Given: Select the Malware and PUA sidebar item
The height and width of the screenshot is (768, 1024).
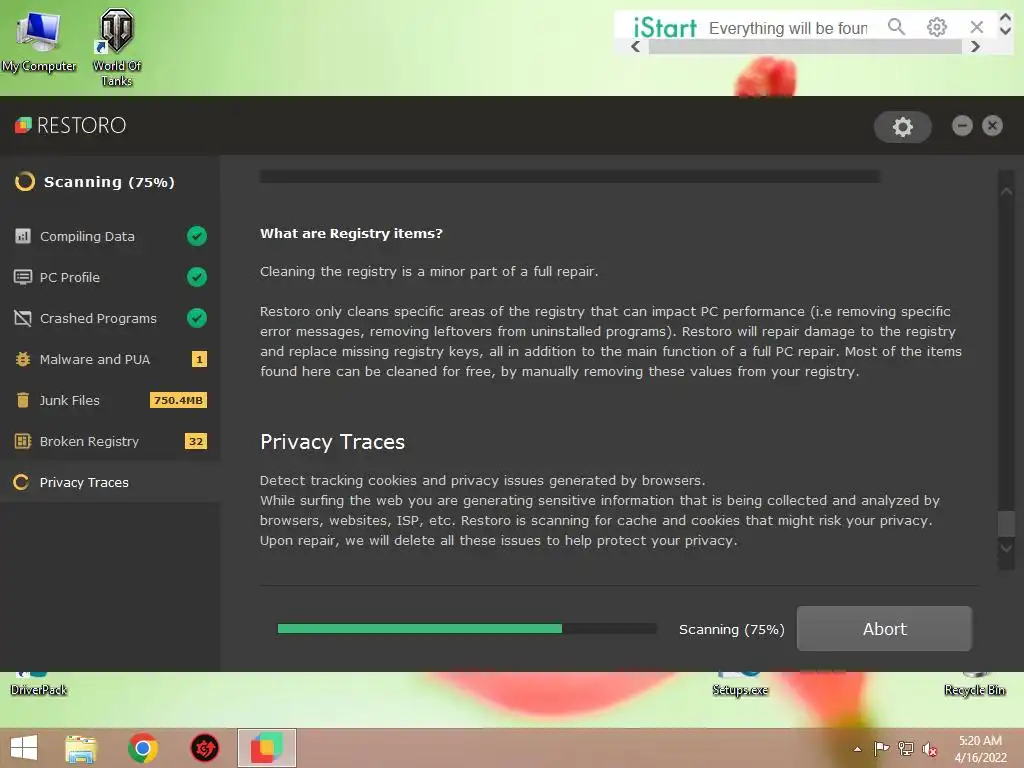Looking at the screenshot, I should click(x=110, y=360).
